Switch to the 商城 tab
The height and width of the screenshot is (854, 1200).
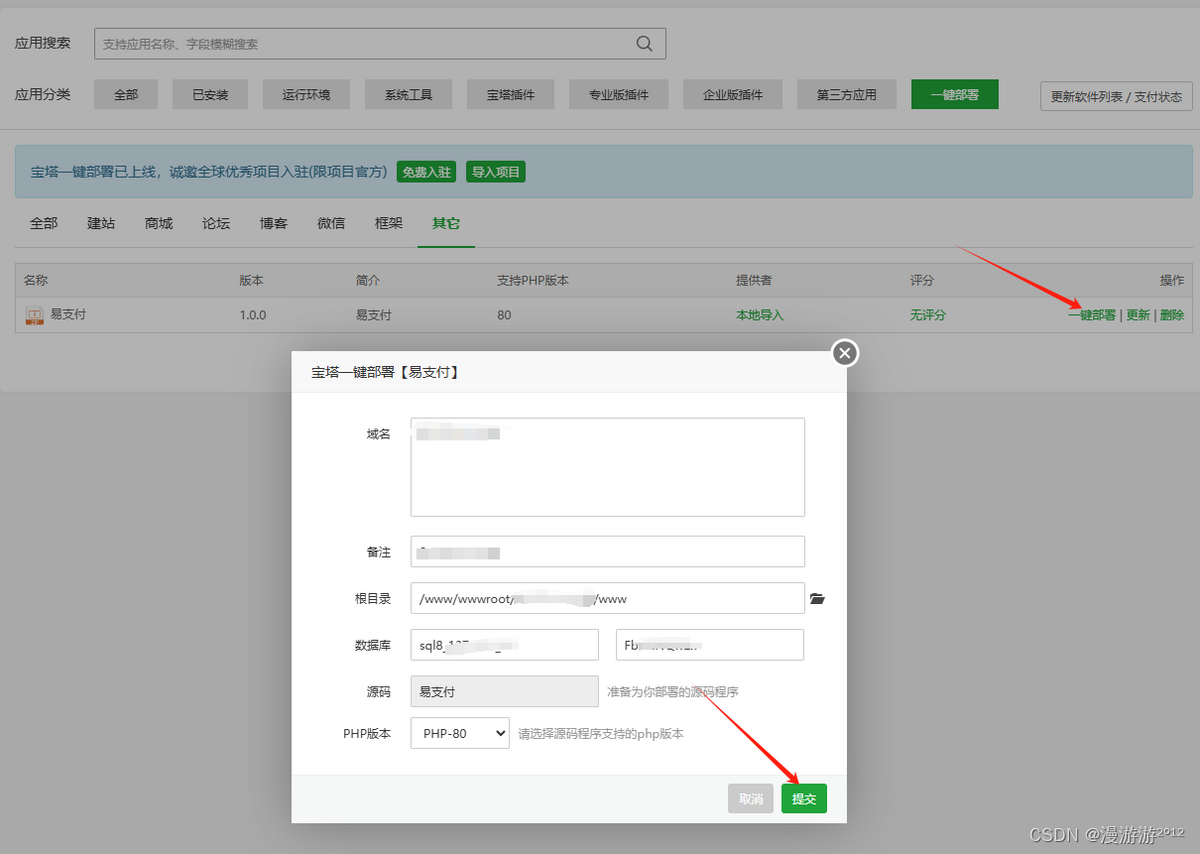tap(159, 223)
